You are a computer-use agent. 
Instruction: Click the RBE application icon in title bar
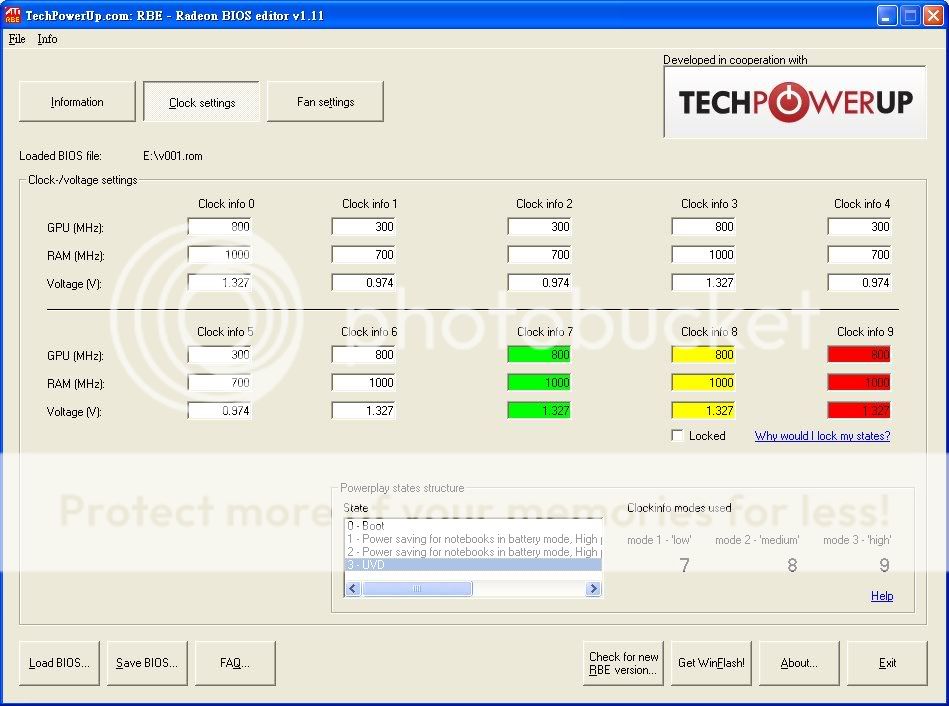13,15
